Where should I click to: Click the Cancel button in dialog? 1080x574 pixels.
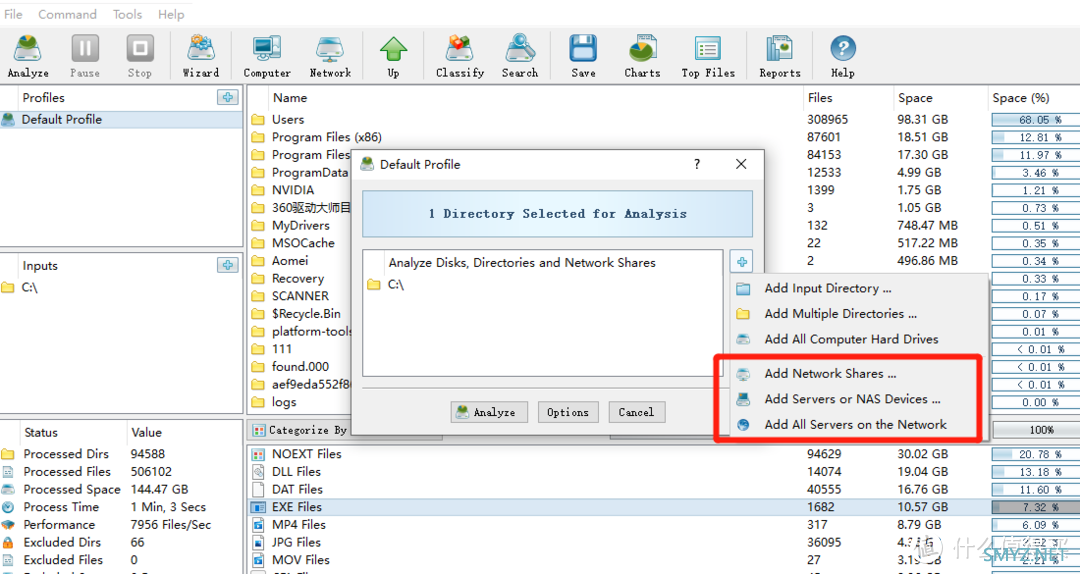pyautogui.click(x=636, y=412)
